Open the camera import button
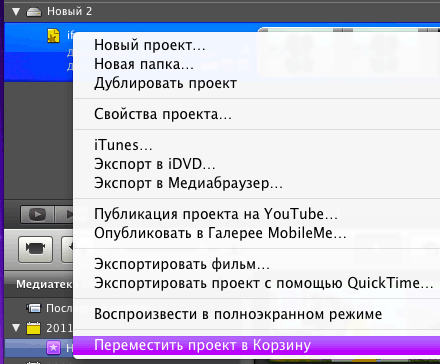 coord(35,249)
